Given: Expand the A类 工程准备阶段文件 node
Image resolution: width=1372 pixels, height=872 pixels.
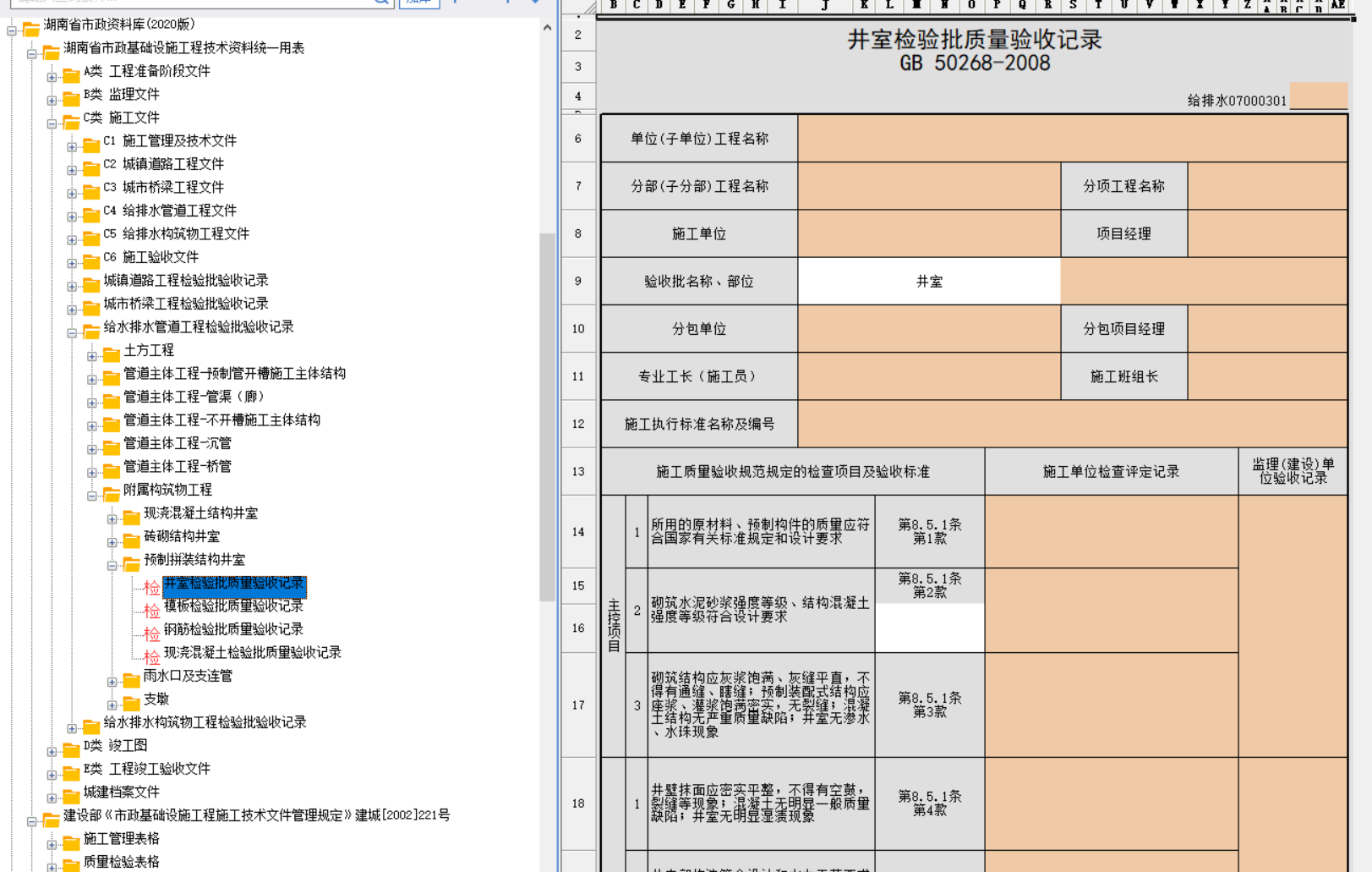Looking at the screenshot, I should [52, 77].
